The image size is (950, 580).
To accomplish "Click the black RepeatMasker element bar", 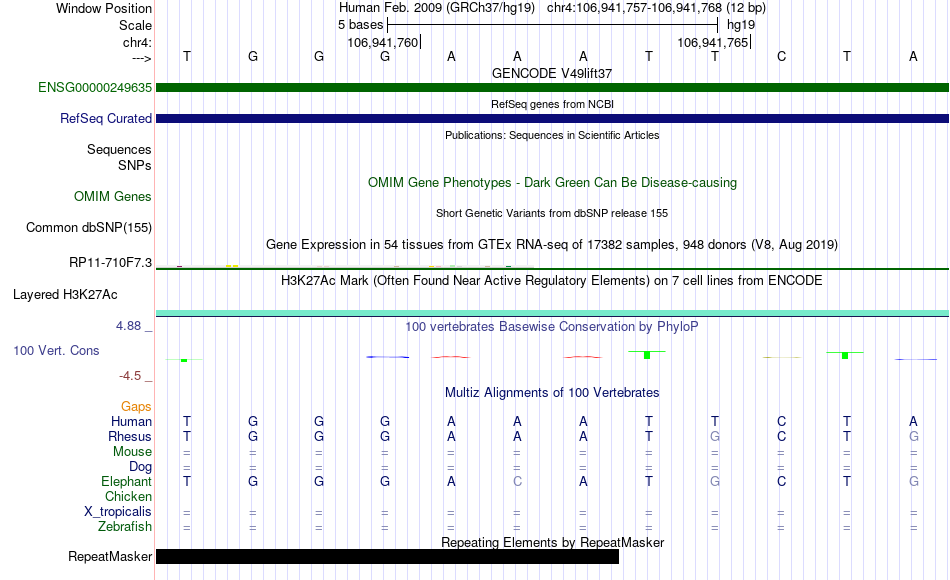I will coord(388,556).
